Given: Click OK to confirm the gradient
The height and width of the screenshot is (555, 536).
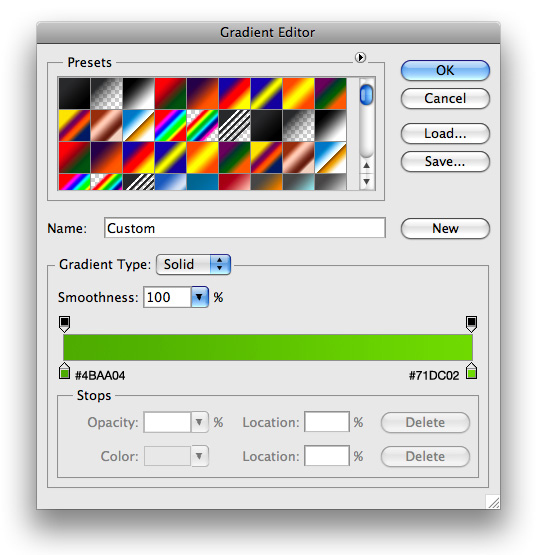Looking at the screenshot, I should [445, 70].
